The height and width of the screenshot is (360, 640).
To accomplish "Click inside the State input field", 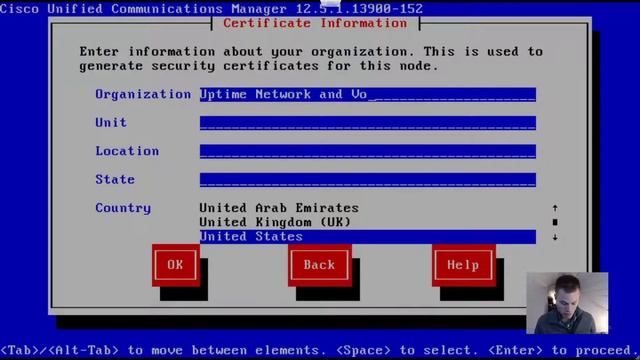I will click(x=368, y=180).
